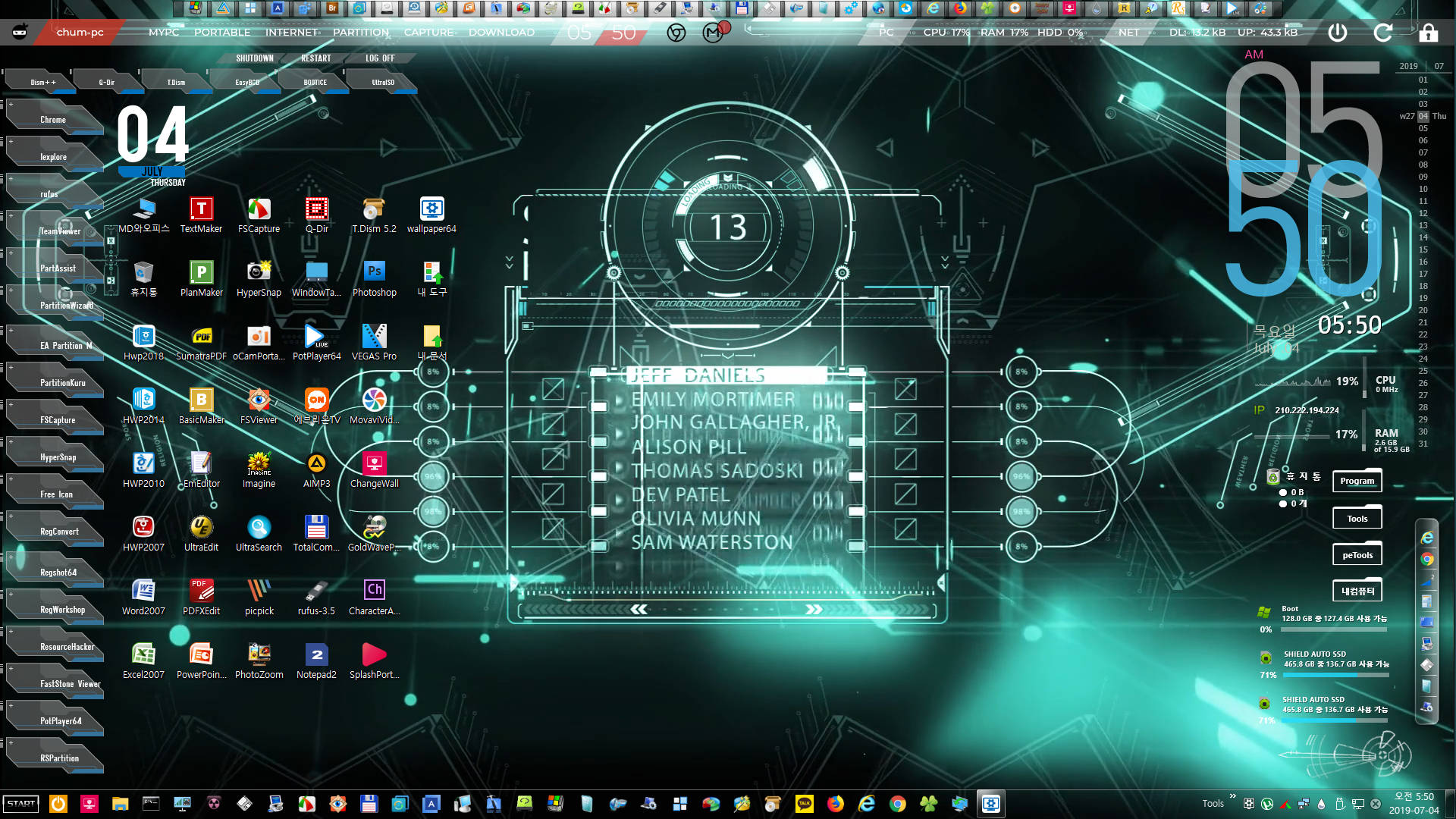Image resolution: width=1456 pixels, height=819 pixels.
Task: Click the LOG OFF button
Action: [x=380, y=58]
